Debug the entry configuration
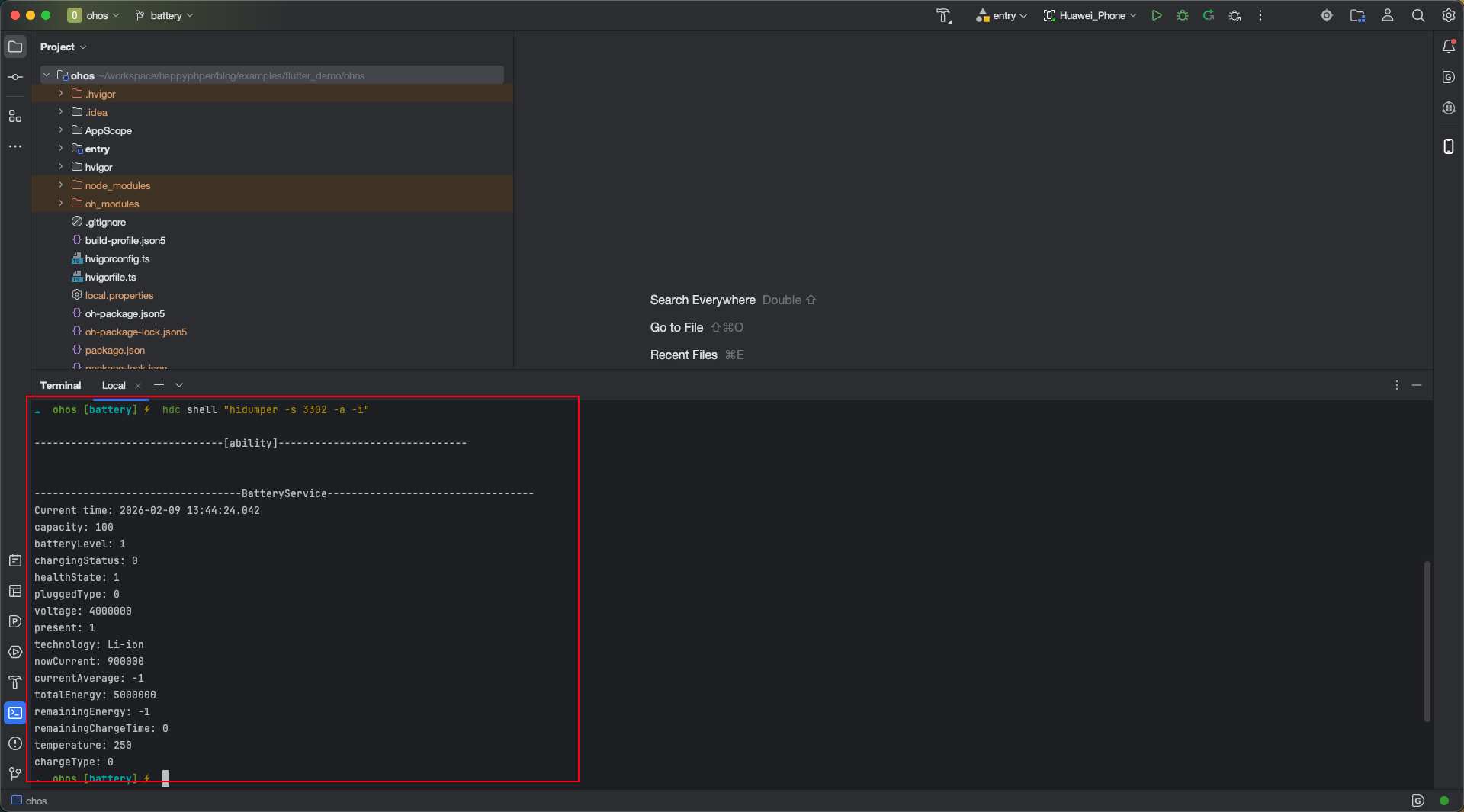This screenshot has width=1464, height=812. [x=1183, y=15]
